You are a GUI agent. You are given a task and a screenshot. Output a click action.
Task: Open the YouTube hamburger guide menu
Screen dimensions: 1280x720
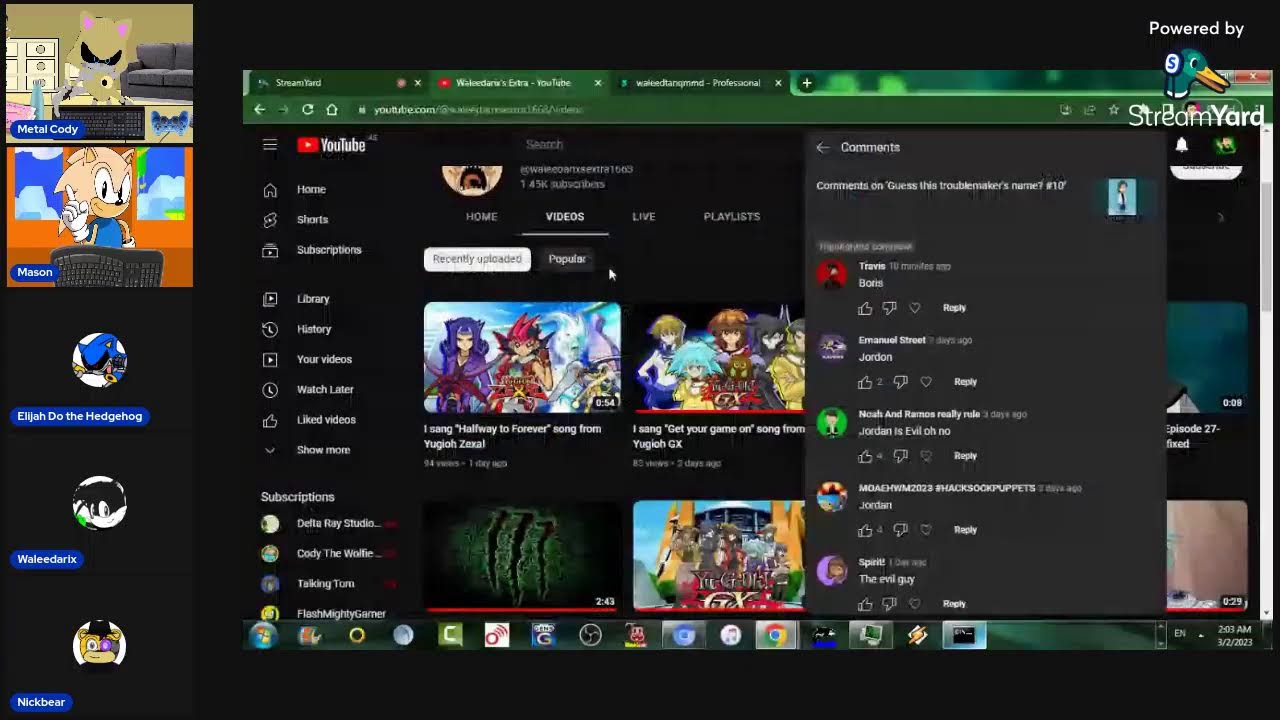pos(270,145)
